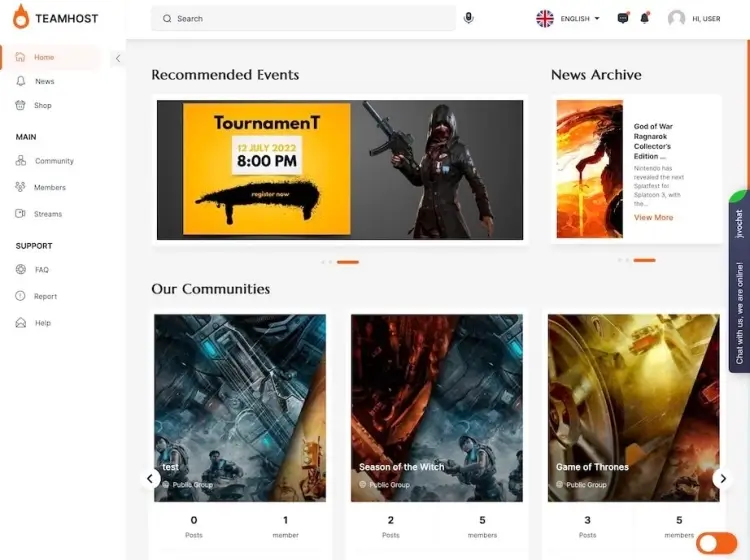Screen dimensions: 750x560
Task: Click the Tournament event banner
Action: tap(340, 170)
